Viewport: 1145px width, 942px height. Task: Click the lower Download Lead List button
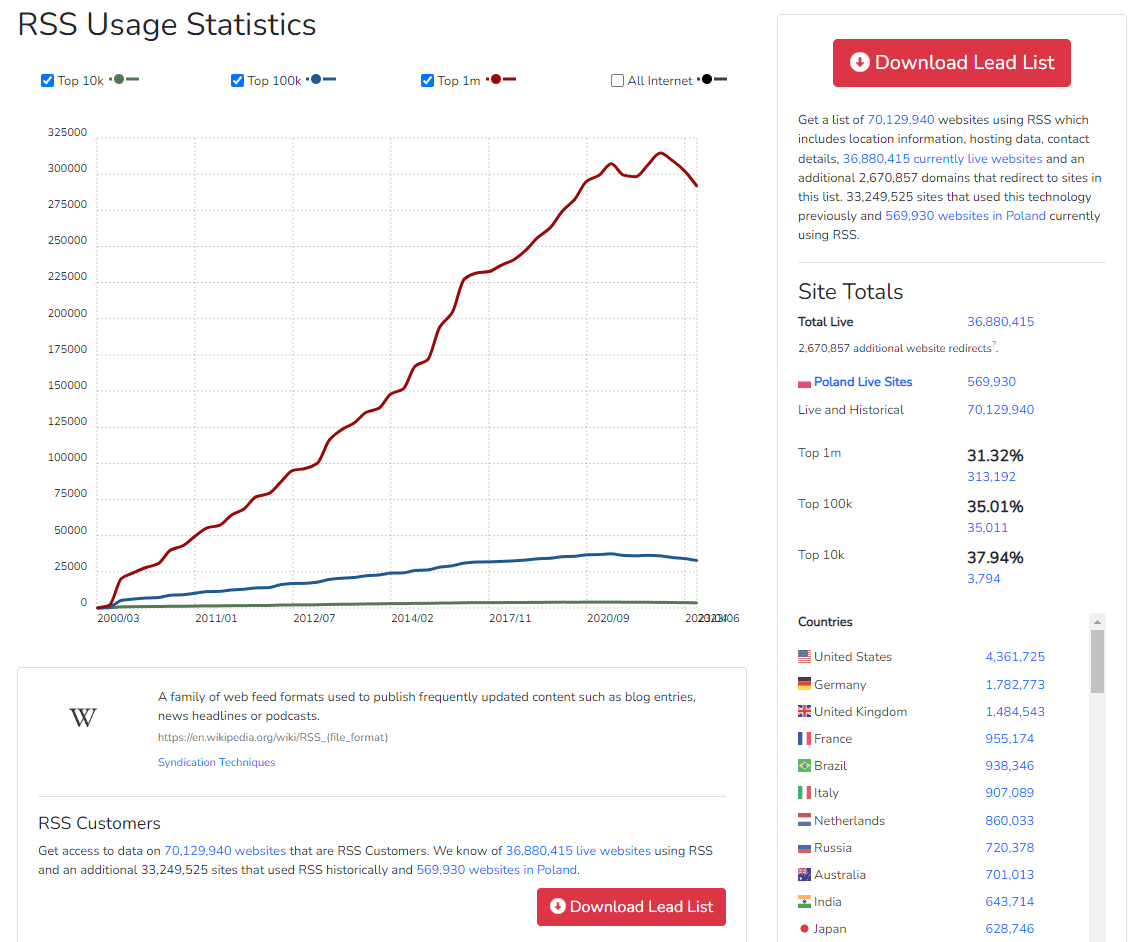(631, 907)
